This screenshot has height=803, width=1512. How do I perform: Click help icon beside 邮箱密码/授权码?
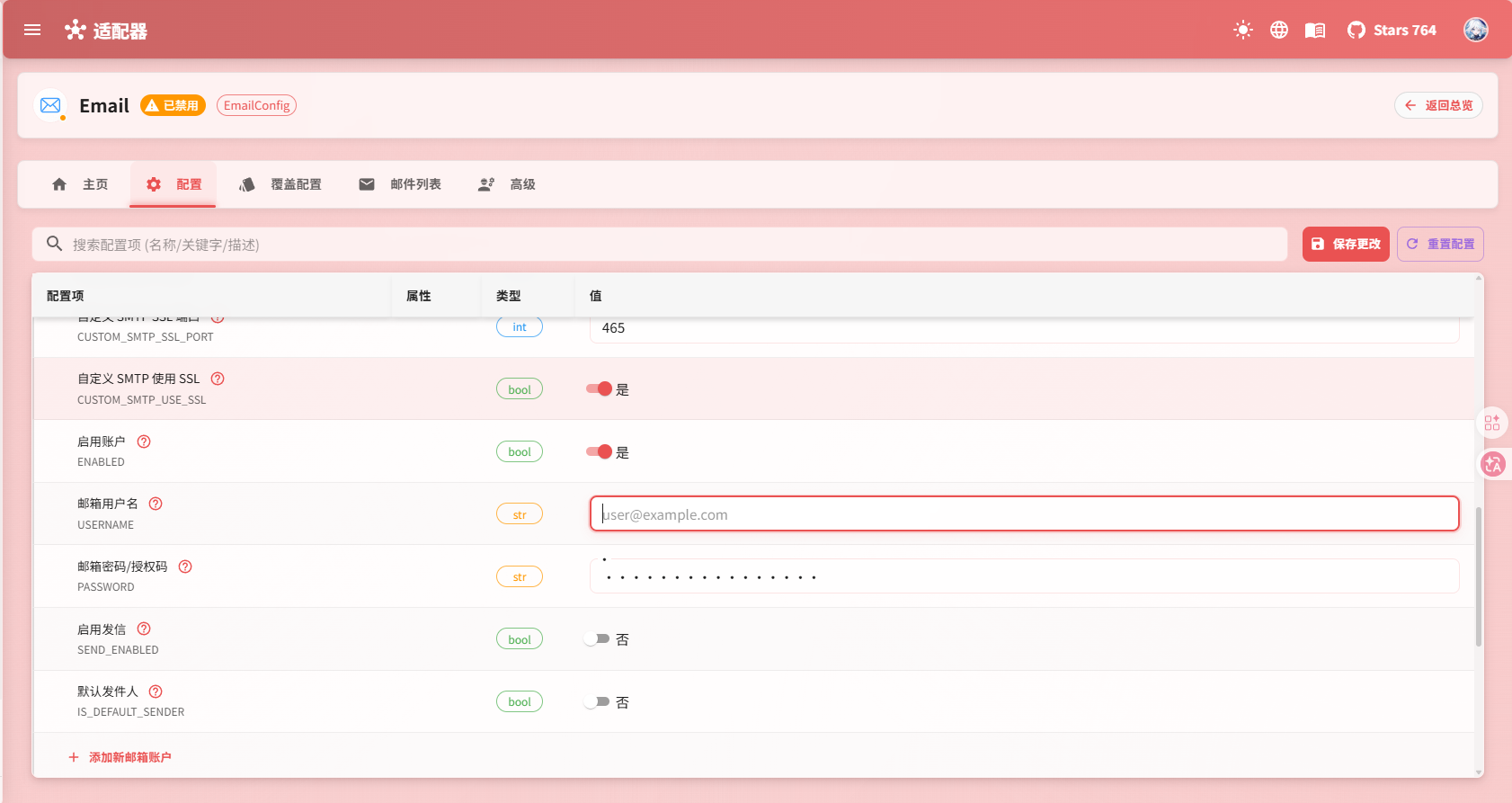[x=185, y=567]
